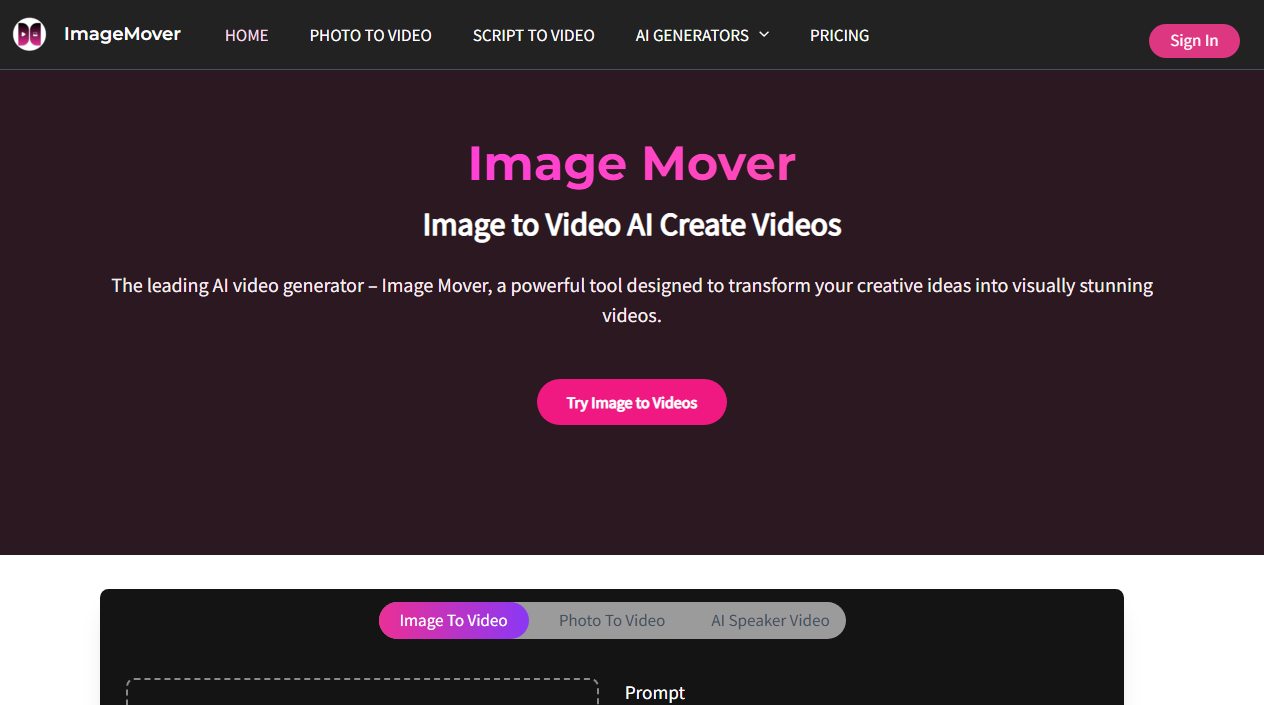This screenshot has height=705, width=1264.
Task: Switch to the Photo To Video tab
Action: [x=611, y=620]
